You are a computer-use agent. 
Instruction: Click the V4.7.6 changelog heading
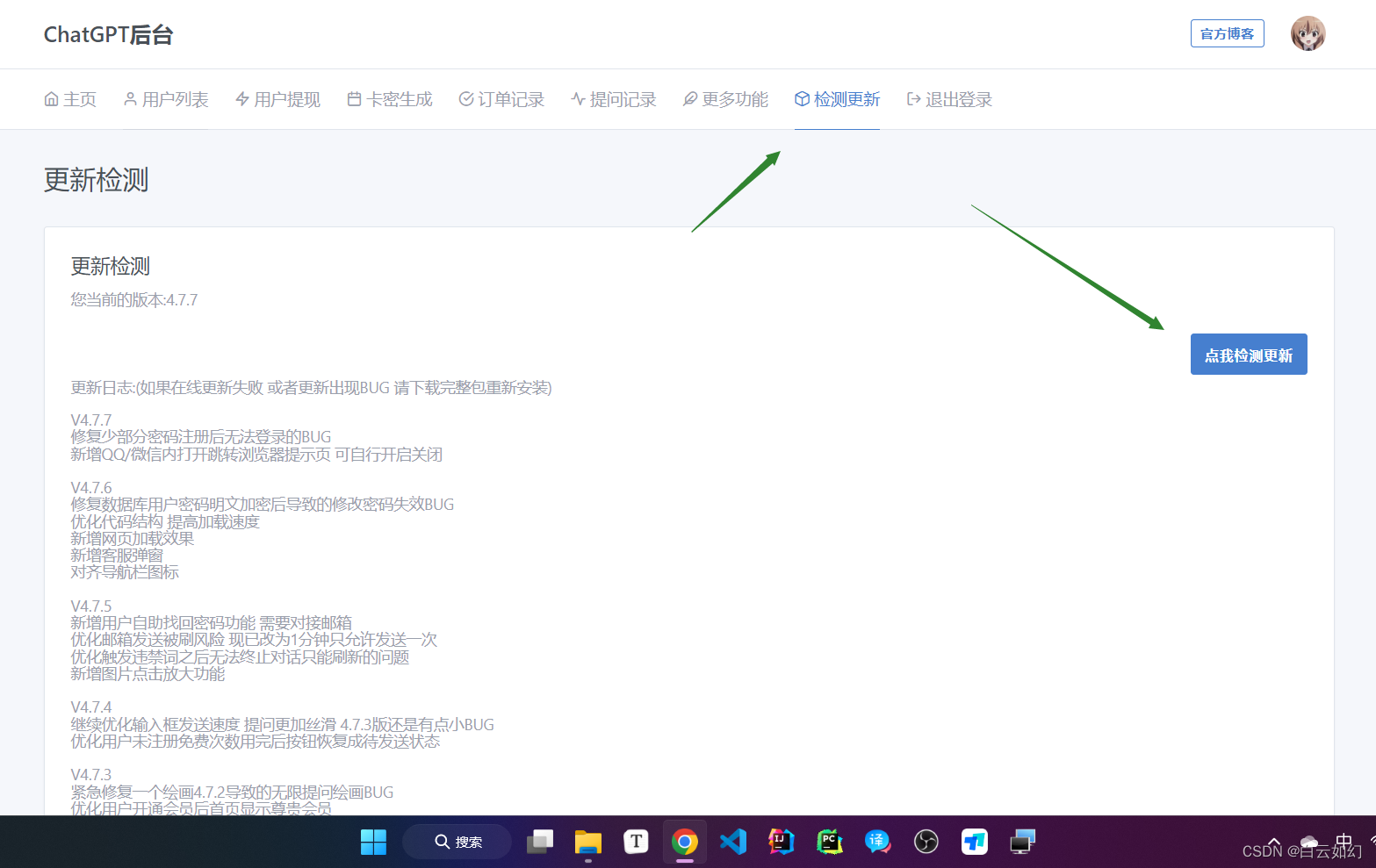(91, 487)
